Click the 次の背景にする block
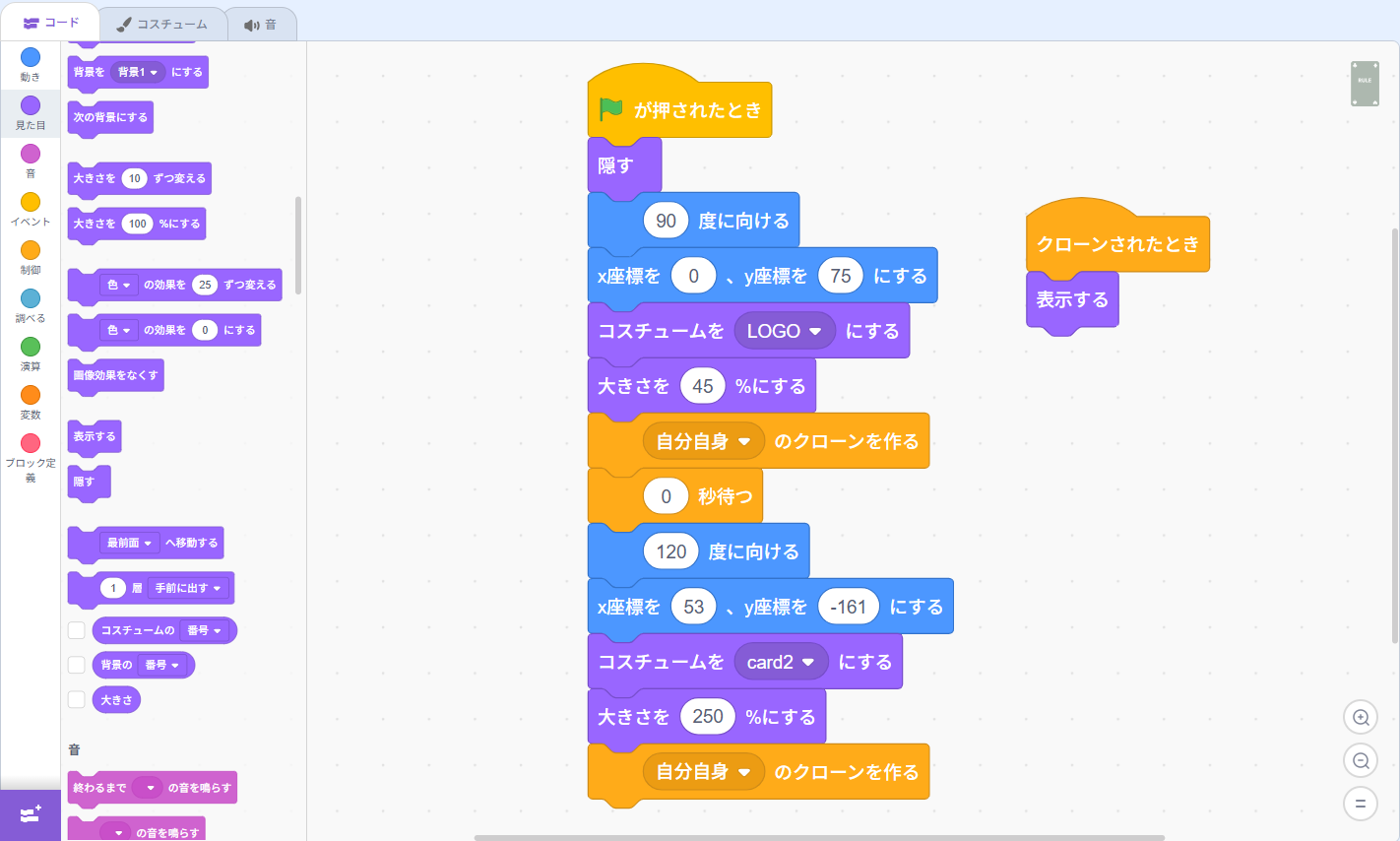 110,117
